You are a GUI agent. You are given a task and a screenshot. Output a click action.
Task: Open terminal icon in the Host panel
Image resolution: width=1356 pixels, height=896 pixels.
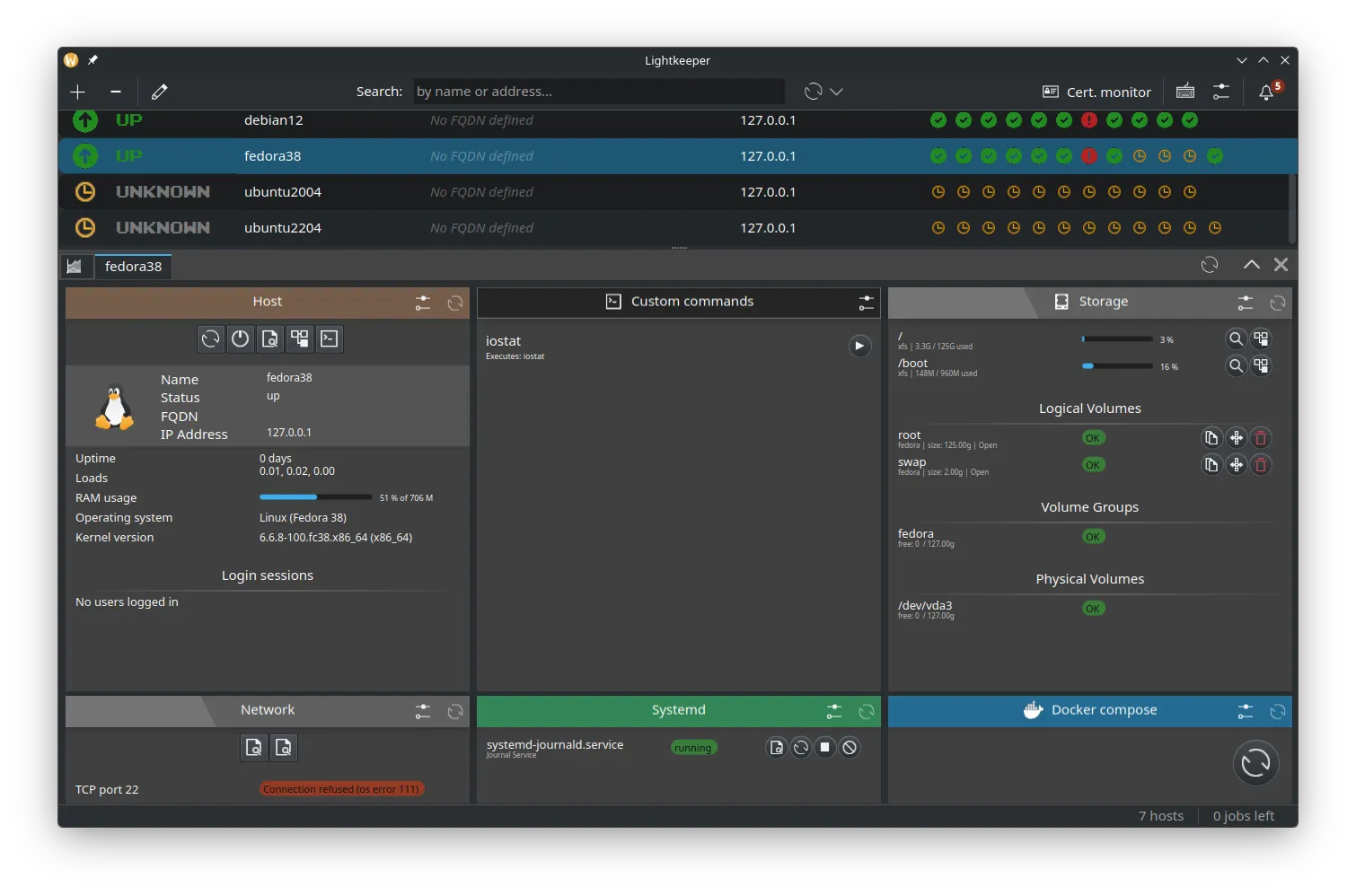pos(330,338)
